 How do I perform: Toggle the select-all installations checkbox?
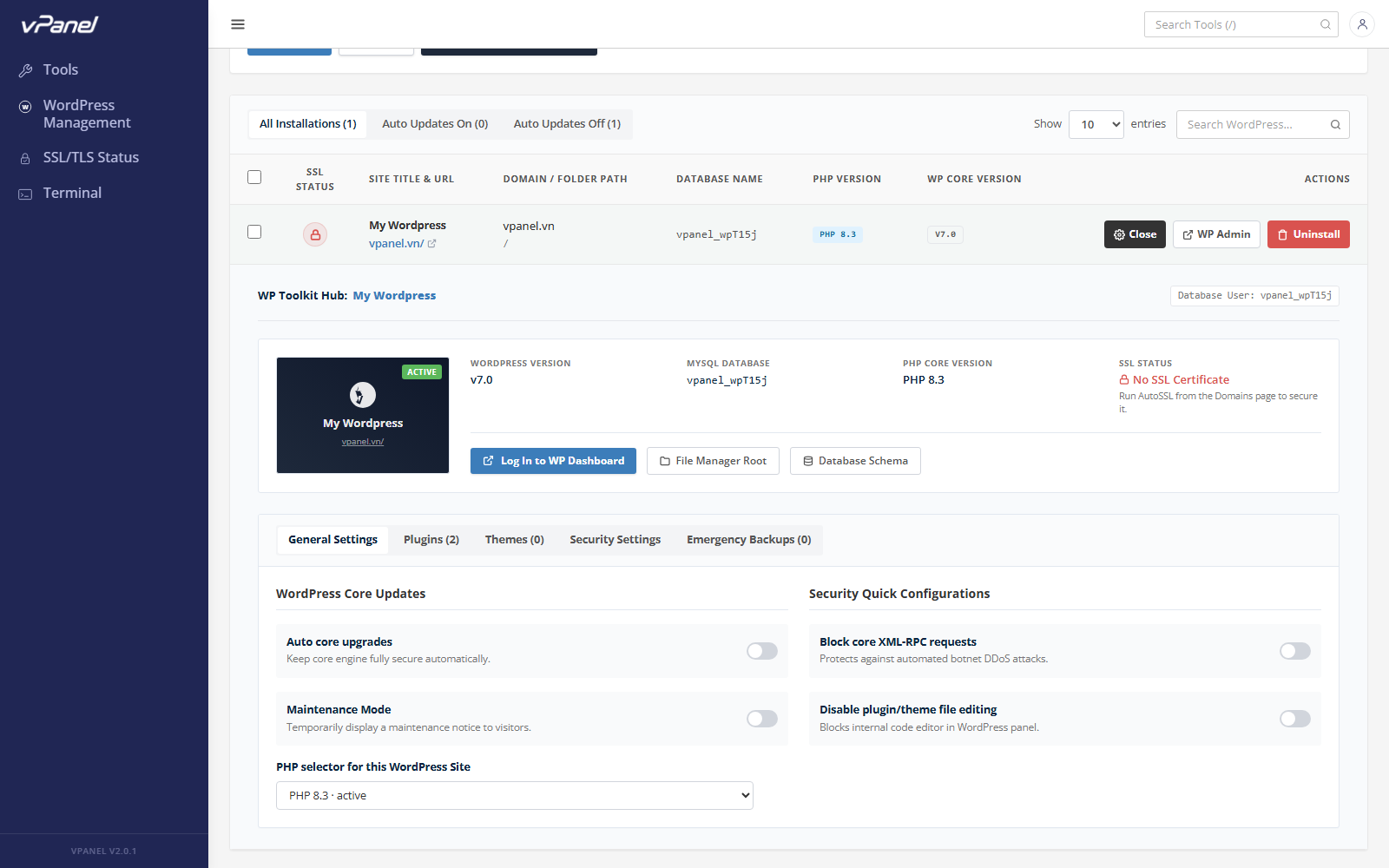click(254, 177)
